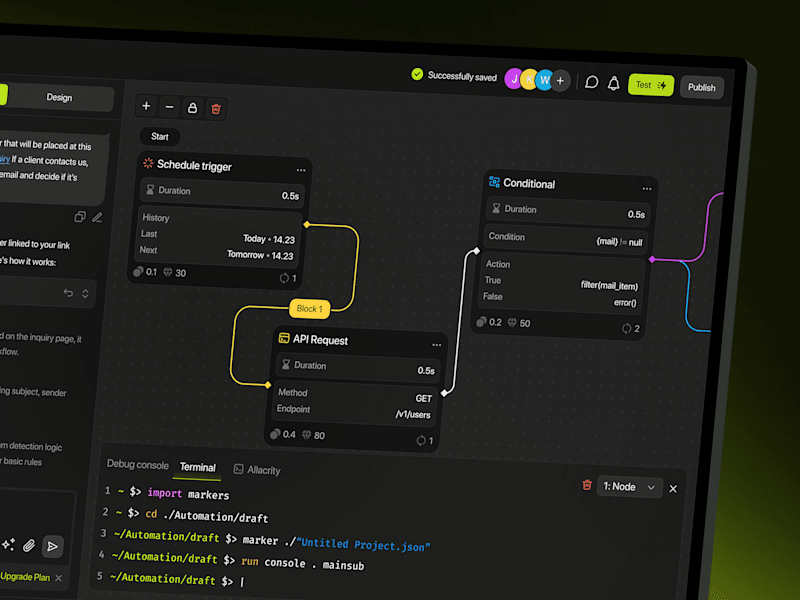800x600 pixels.
Task: Click the API Request Duration row
Action: point(357,367)
